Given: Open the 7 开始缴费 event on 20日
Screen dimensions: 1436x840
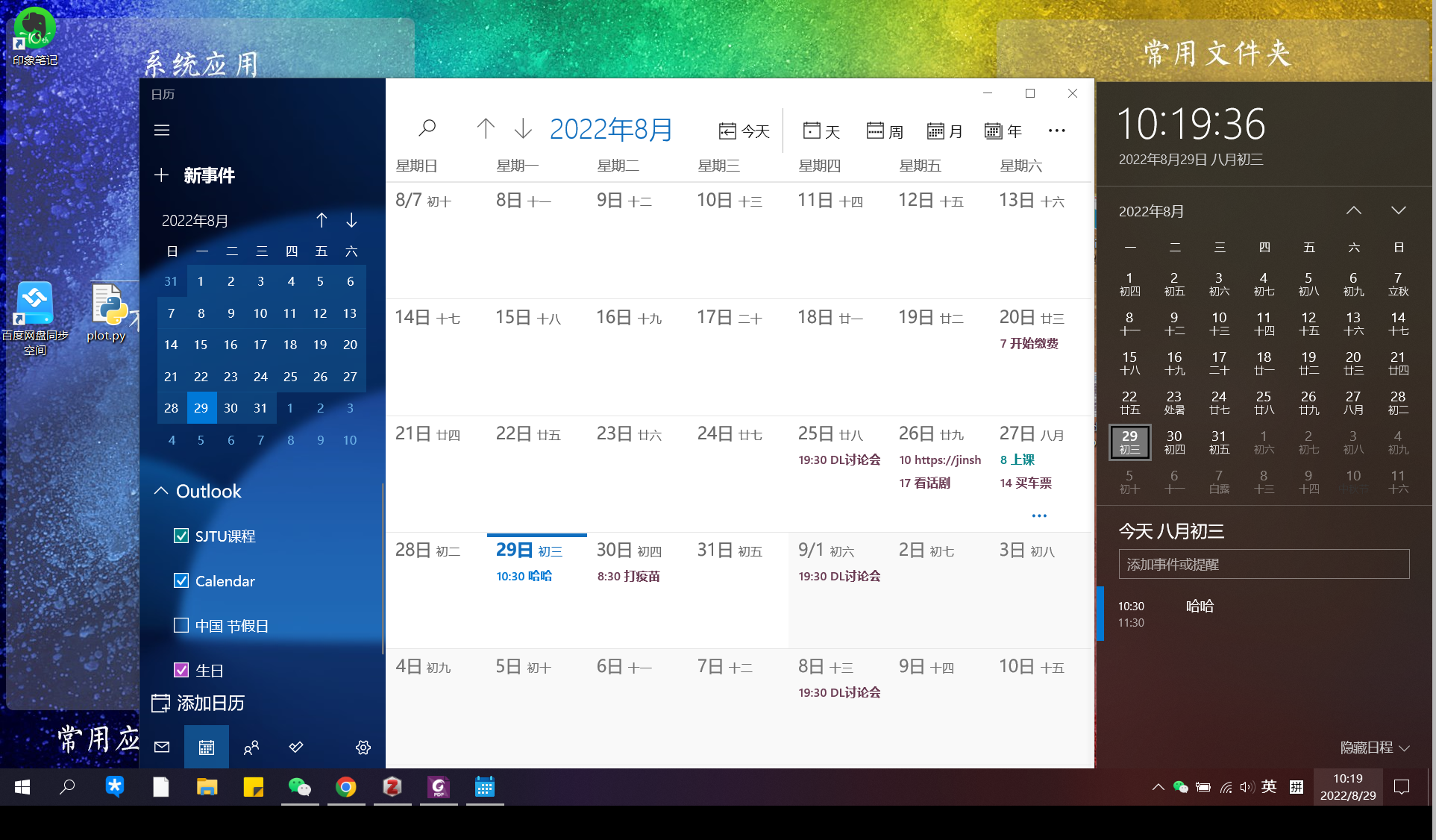Looking at the screenshot, I should [1029, 343].
